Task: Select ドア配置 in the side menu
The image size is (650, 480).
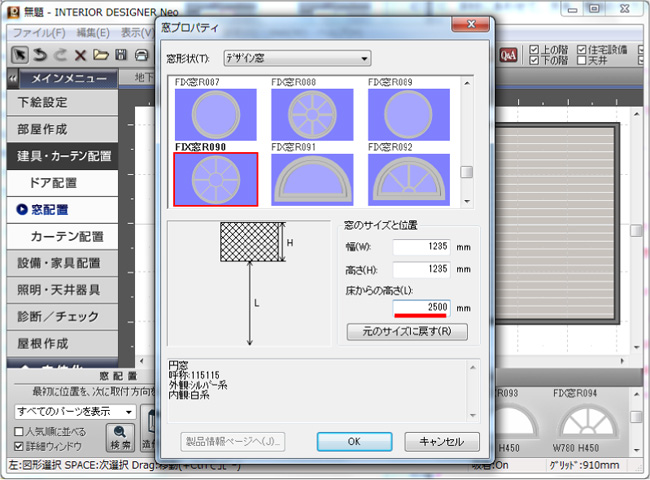Action: click(x=54, y=183)
